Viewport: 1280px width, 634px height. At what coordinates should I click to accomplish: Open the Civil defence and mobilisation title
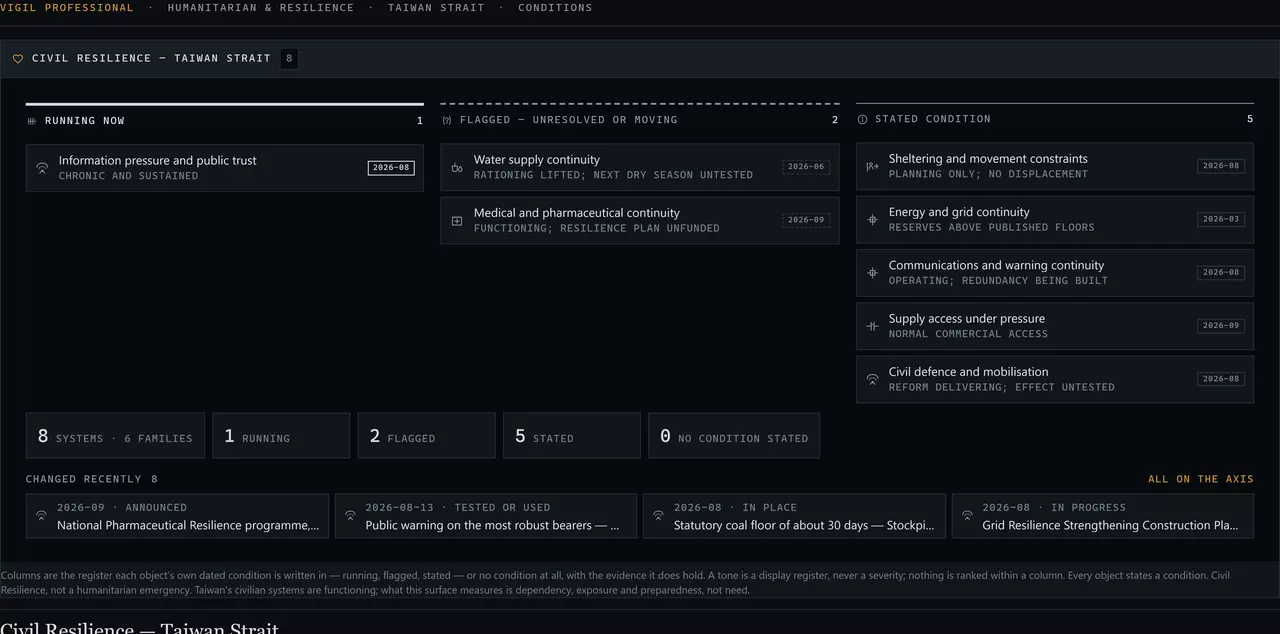pos(969,371)
